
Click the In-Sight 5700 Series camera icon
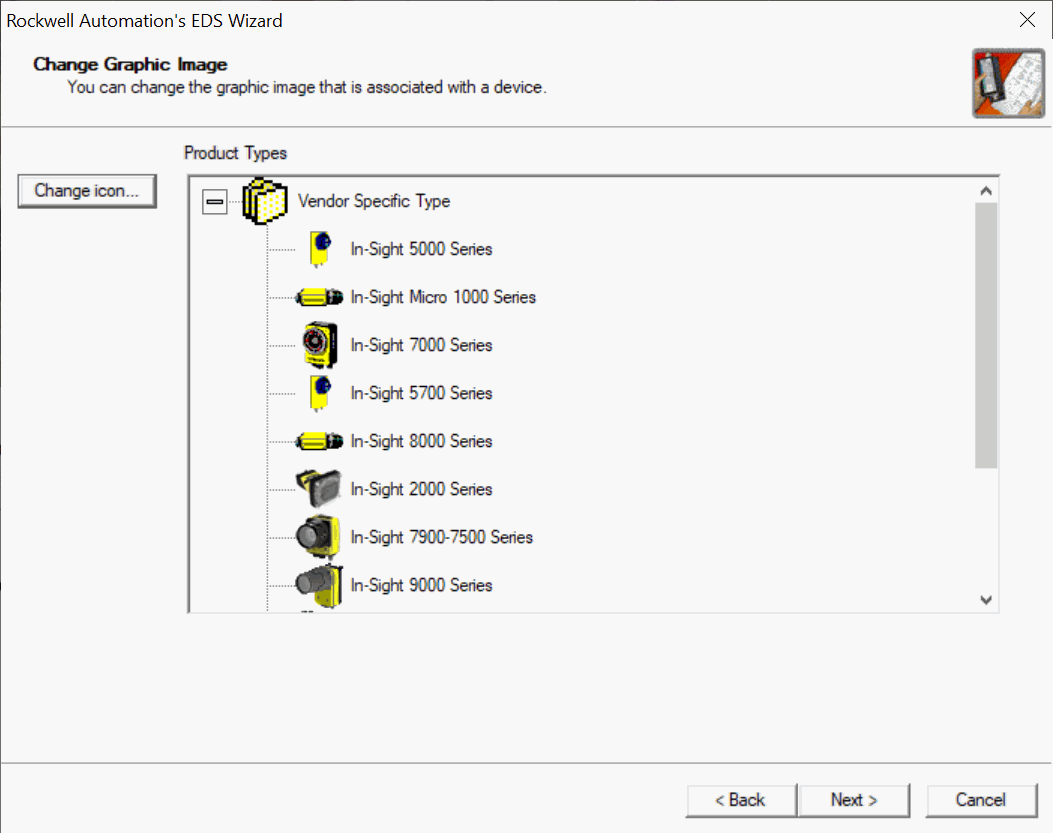(320, 393)
